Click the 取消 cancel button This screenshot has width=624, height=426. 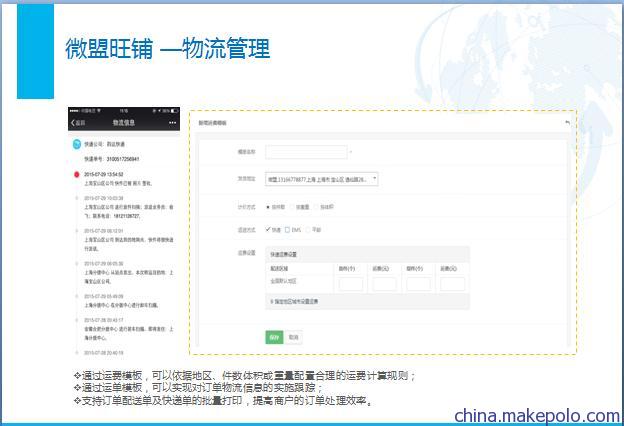point(294,337)
